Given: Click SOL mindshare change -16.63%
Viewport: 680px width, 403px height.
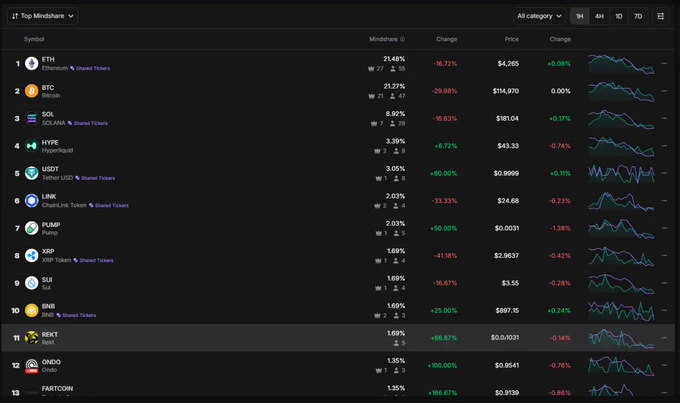Looking at the screenshot, I should (x=445, y=118).
